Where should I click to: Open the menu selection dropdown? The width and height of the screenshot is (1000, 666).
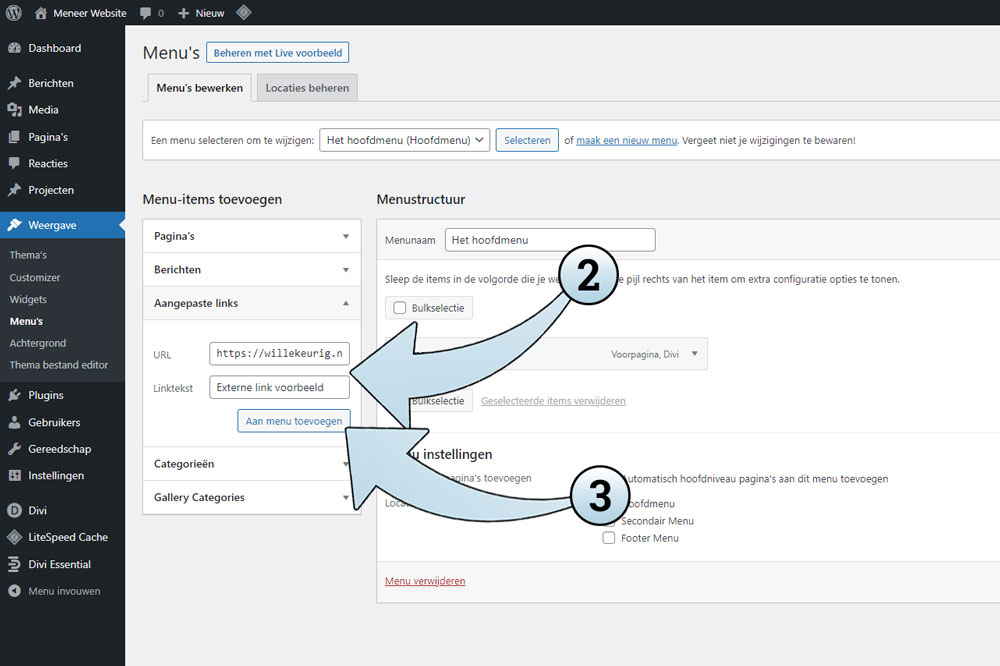coord(404,140)
